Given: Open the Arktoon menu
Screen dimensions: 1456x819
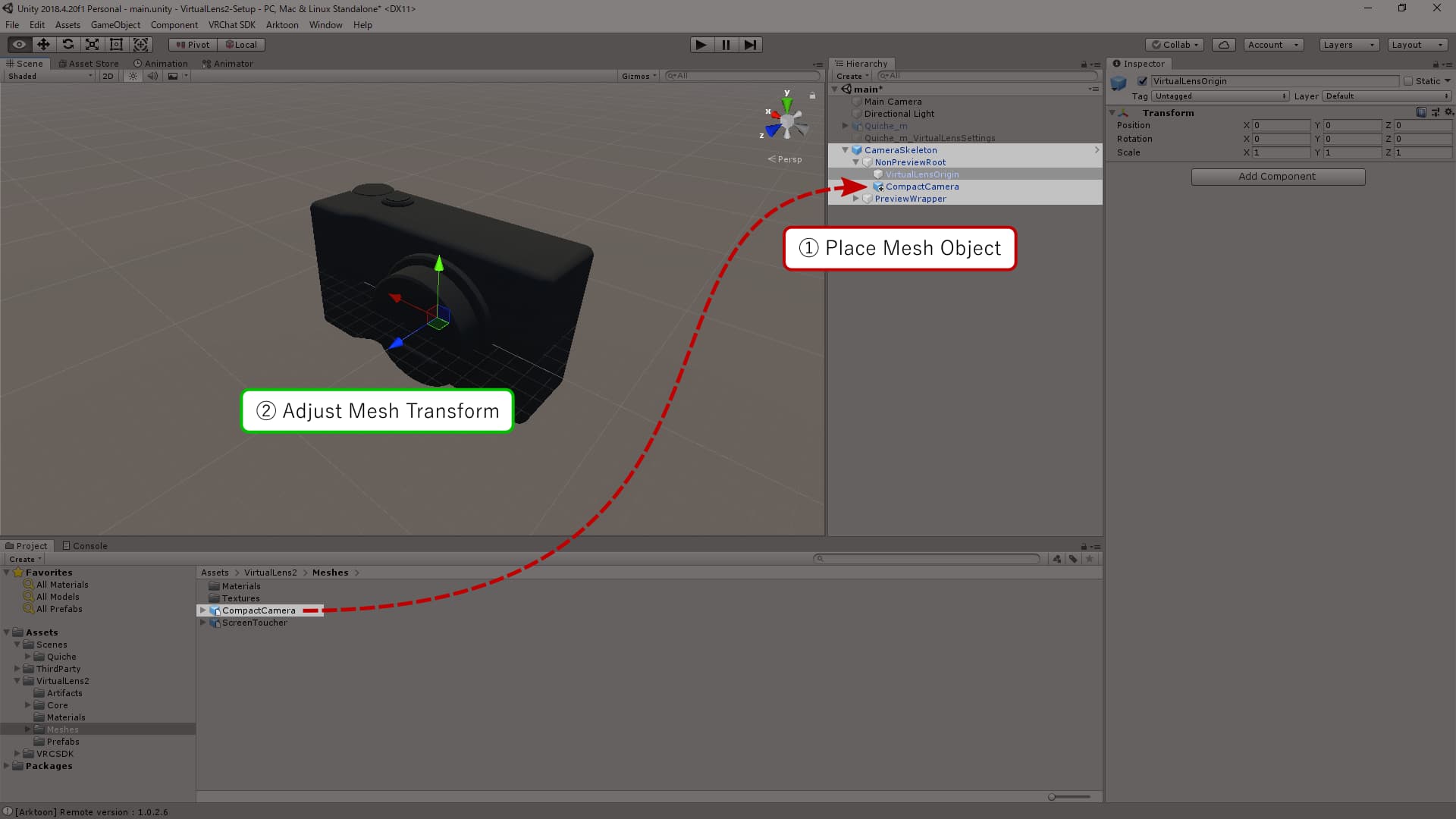Looking at the screenshot, I should (282, 25).
